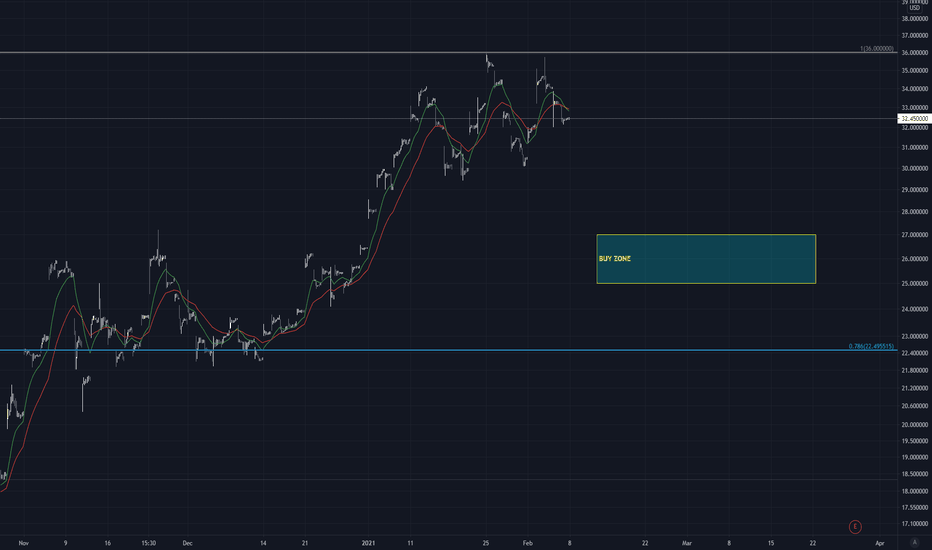The height and width of the screenshot is (550, 932).
Task: Open the USD currency selector
Action: tap(914, 8)
